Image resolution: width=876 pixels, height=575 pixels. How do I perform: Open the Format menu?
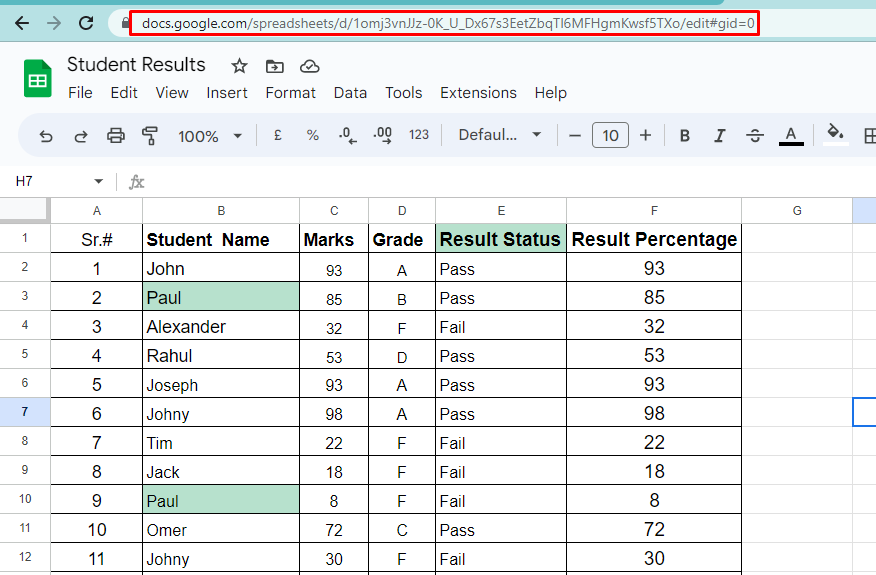[x=291, y=93]
